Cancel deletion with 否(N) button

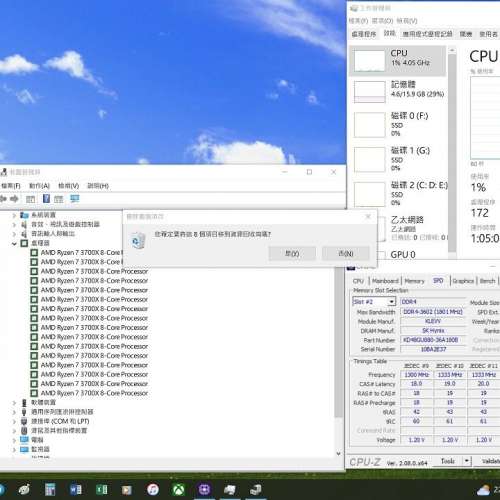point(346,254)
